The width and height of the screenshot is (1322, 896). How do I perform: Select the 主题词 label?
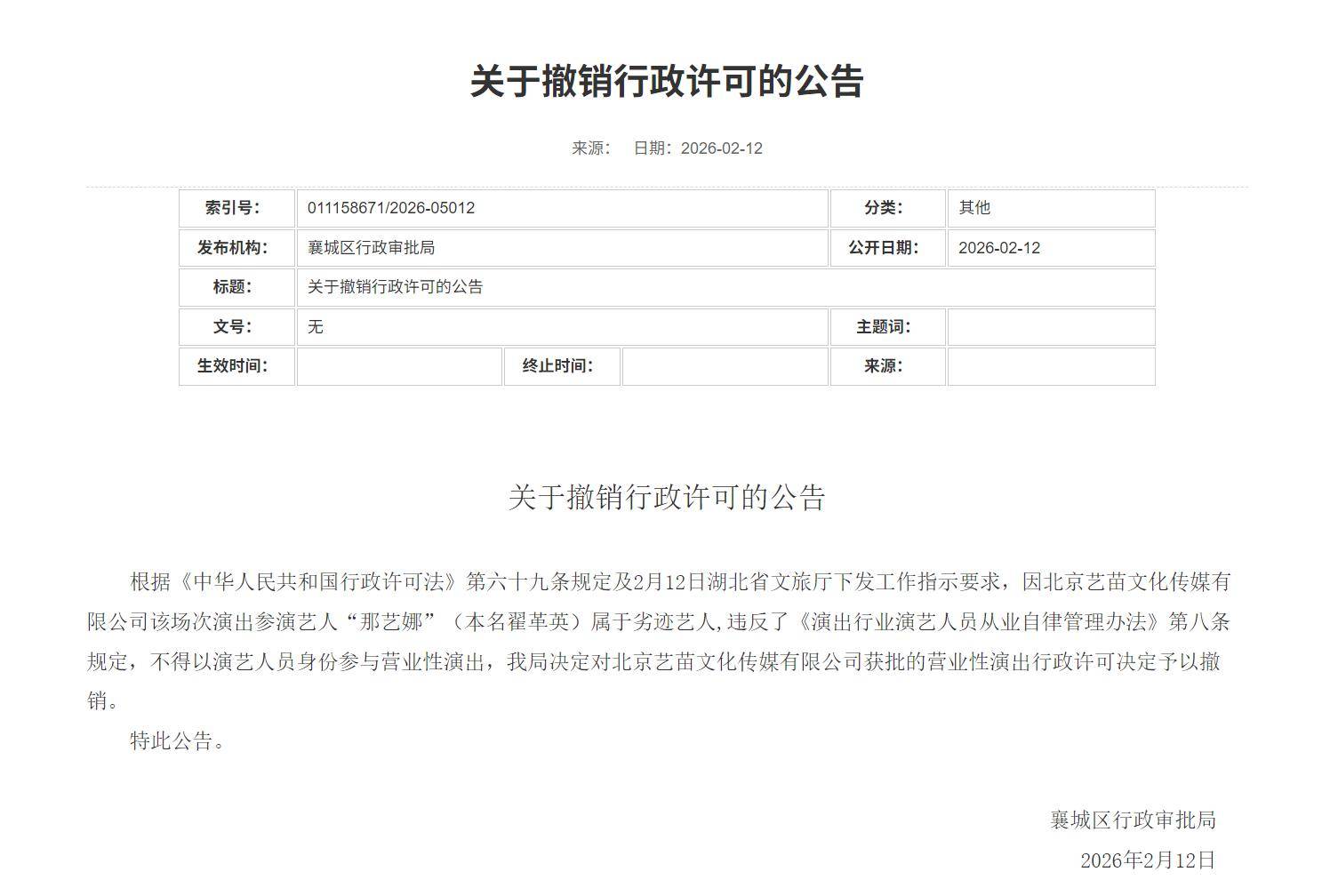[x=884, y=327]
